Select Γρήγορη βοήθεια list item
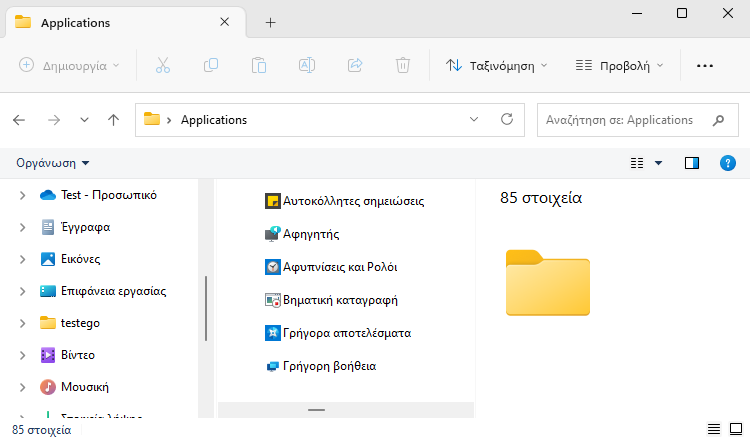This screenshot has height=440, width=750. [330, 366]
